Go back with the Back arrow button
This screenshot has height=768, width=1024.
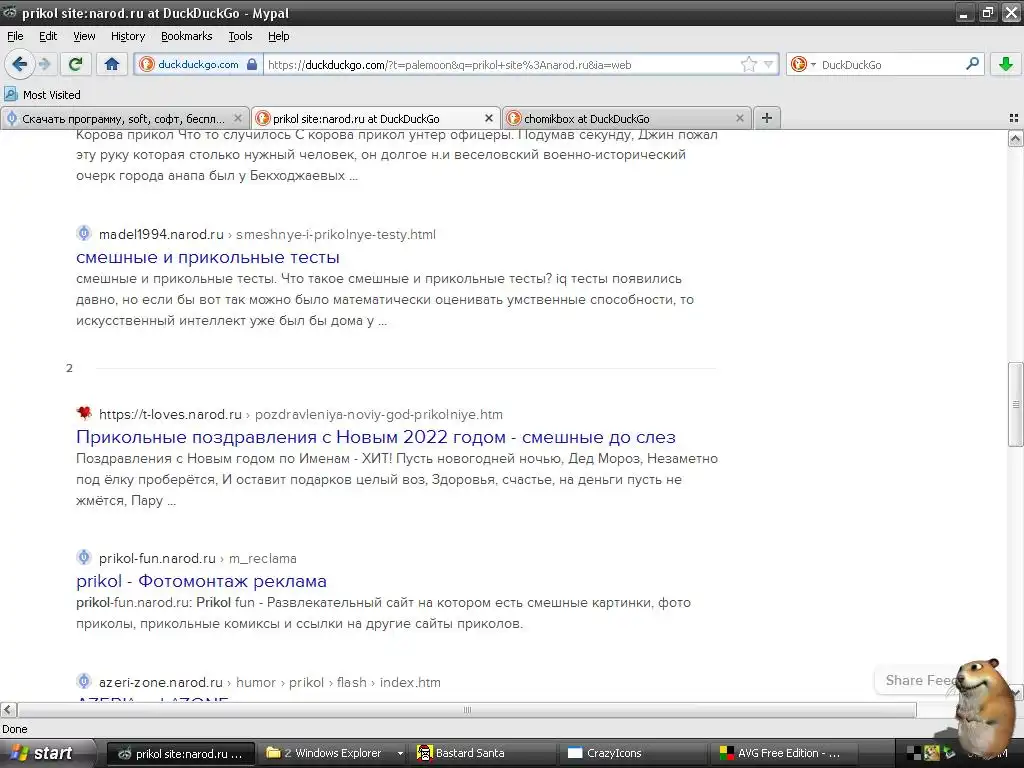pyautogui.click(x=19, y=64)
